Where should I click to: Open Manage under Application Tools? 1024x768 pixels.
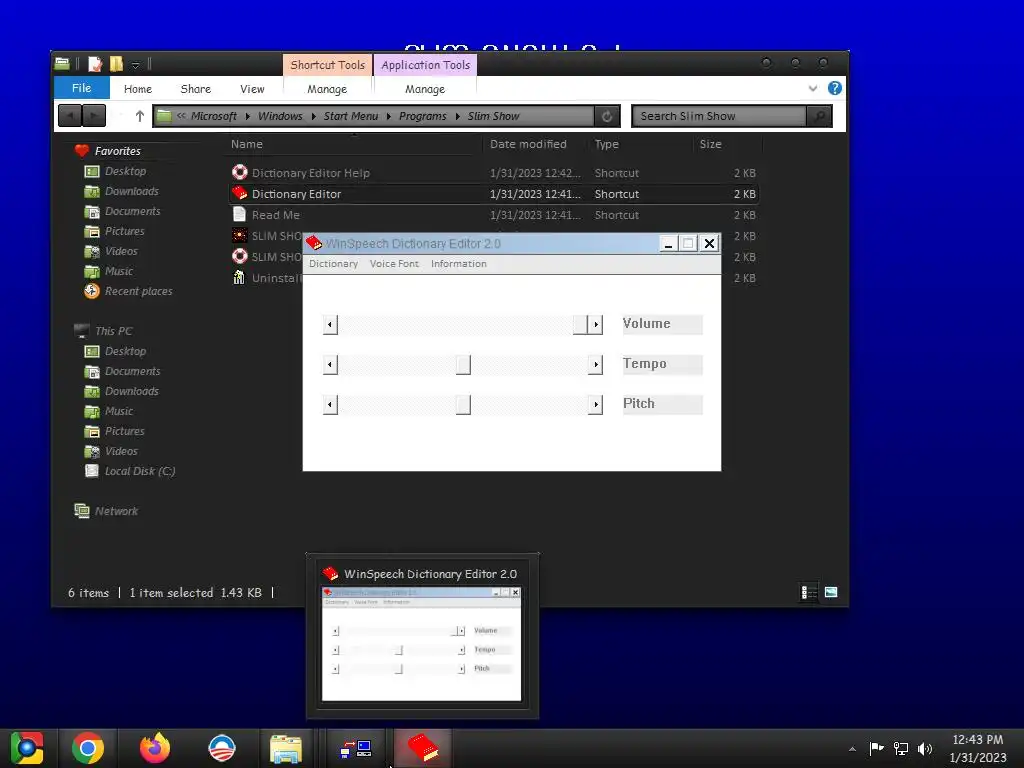(x=425, y=89)
